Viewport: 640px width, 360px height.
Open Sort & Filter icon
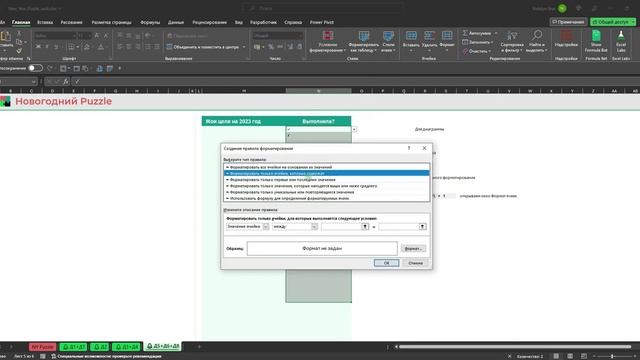pos(512,36)
